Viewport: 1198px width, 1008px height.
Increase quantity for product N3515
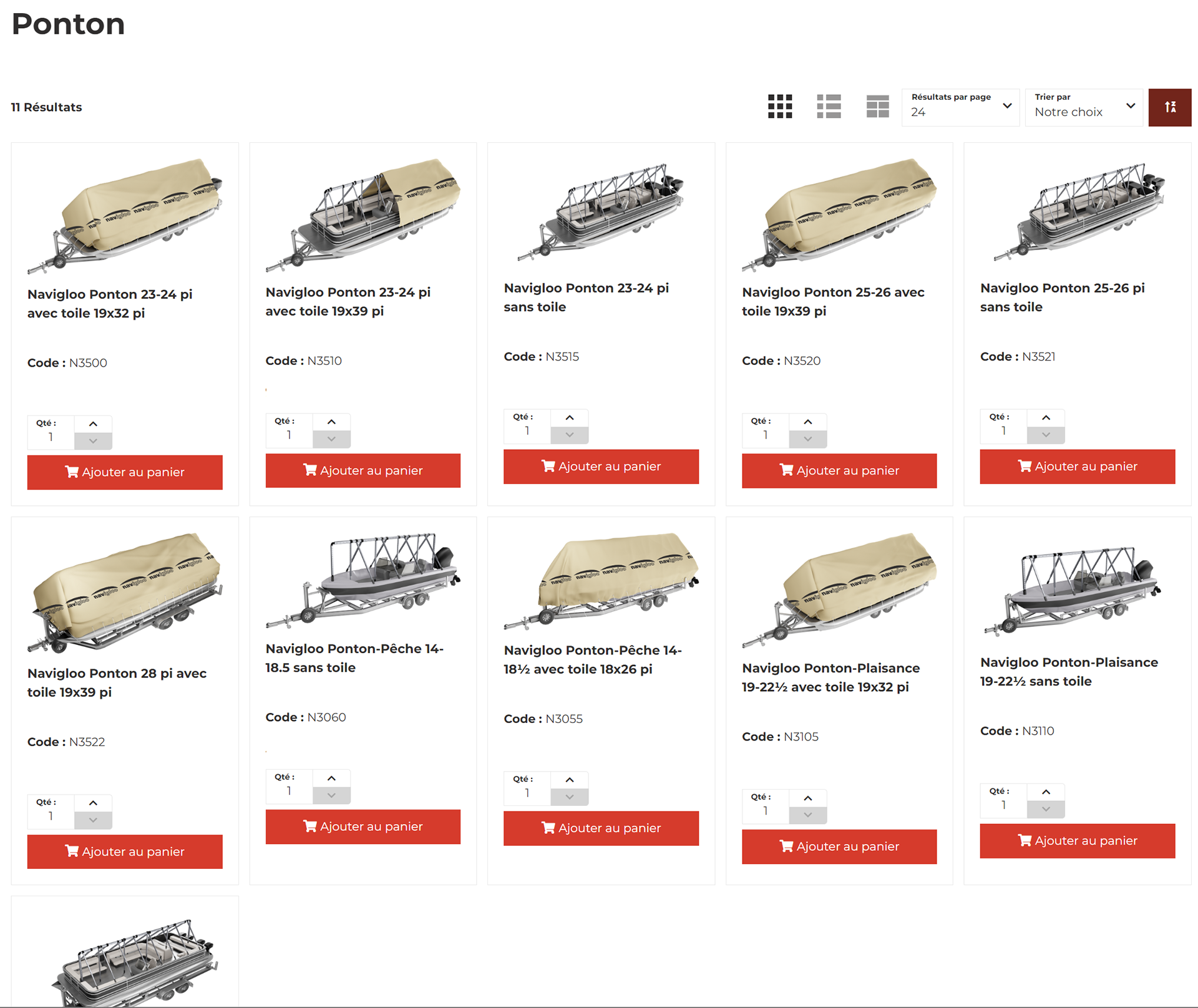(x=570, y=418)
